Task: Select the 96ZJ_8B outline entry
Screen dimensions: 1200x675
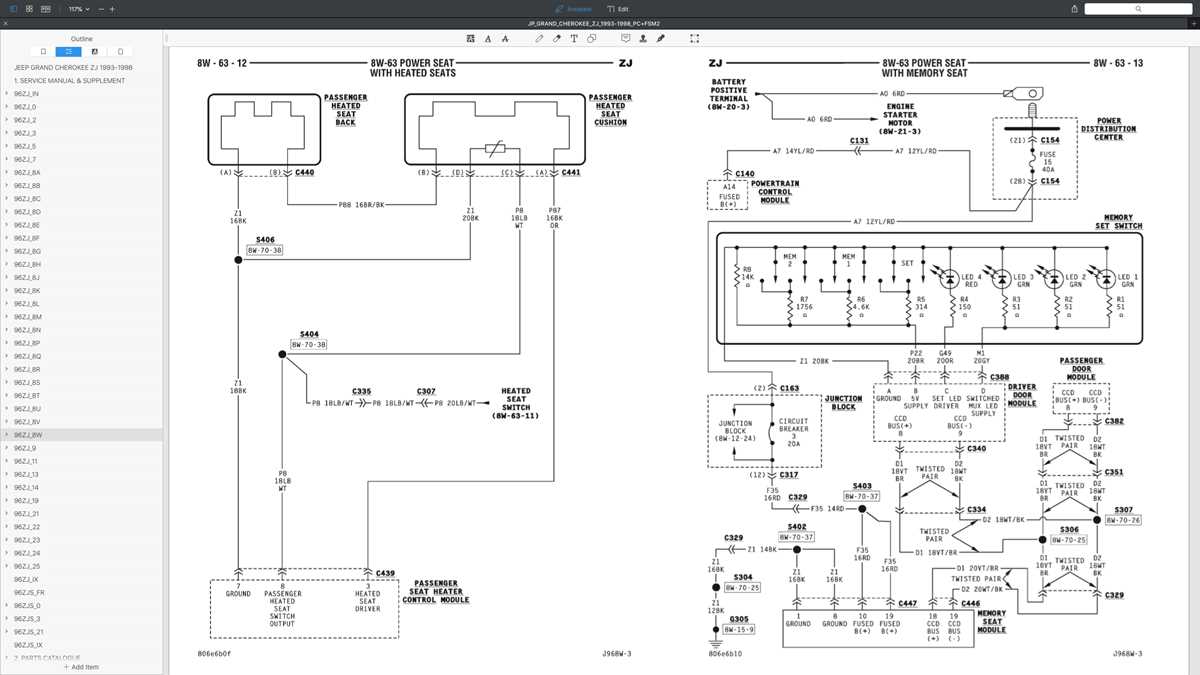Action: pyautogui.click(x=27, y=185)
